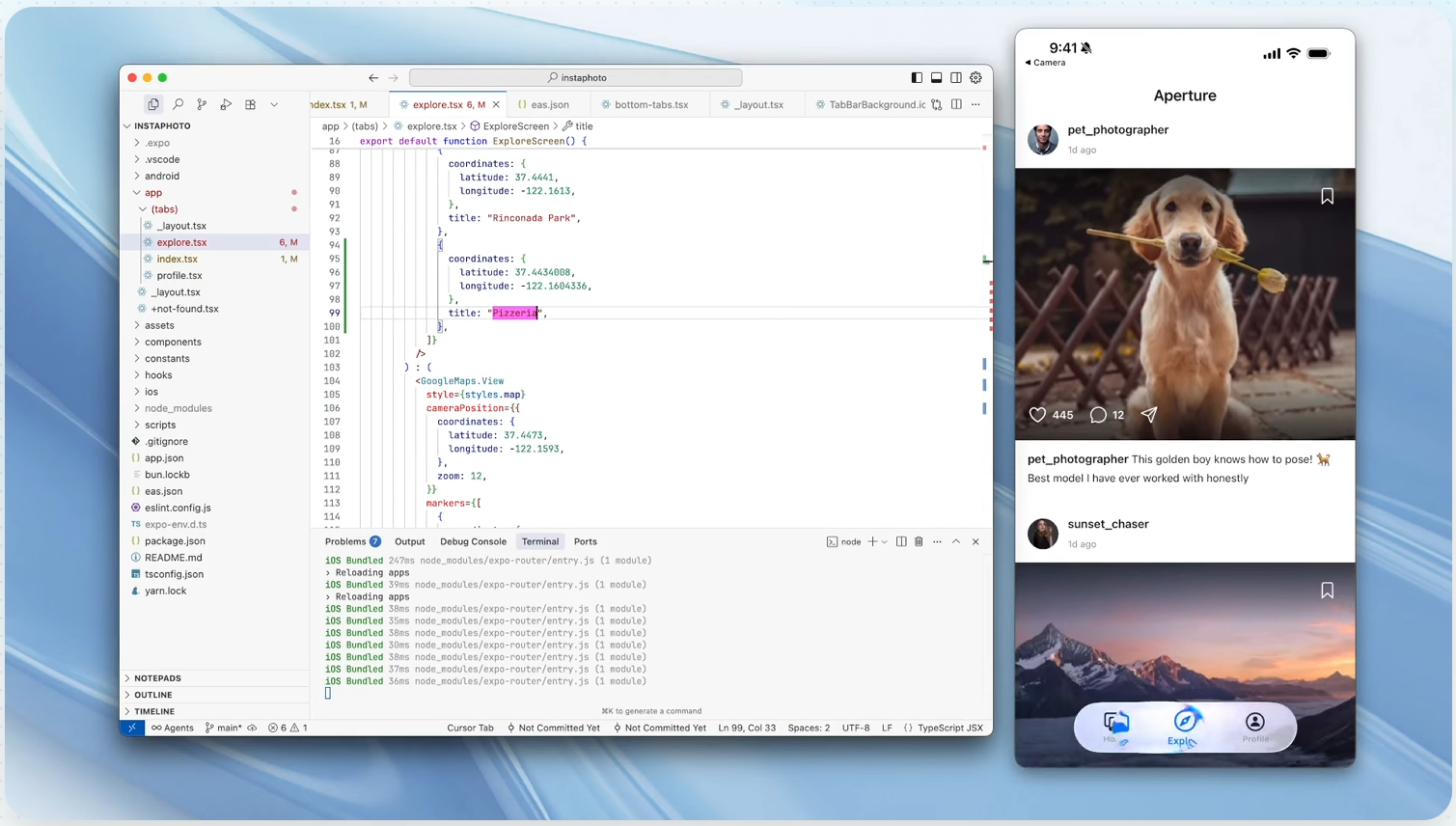Toggle the secondary sidebar visibility

pyautogui.click(x=956, y=77)
